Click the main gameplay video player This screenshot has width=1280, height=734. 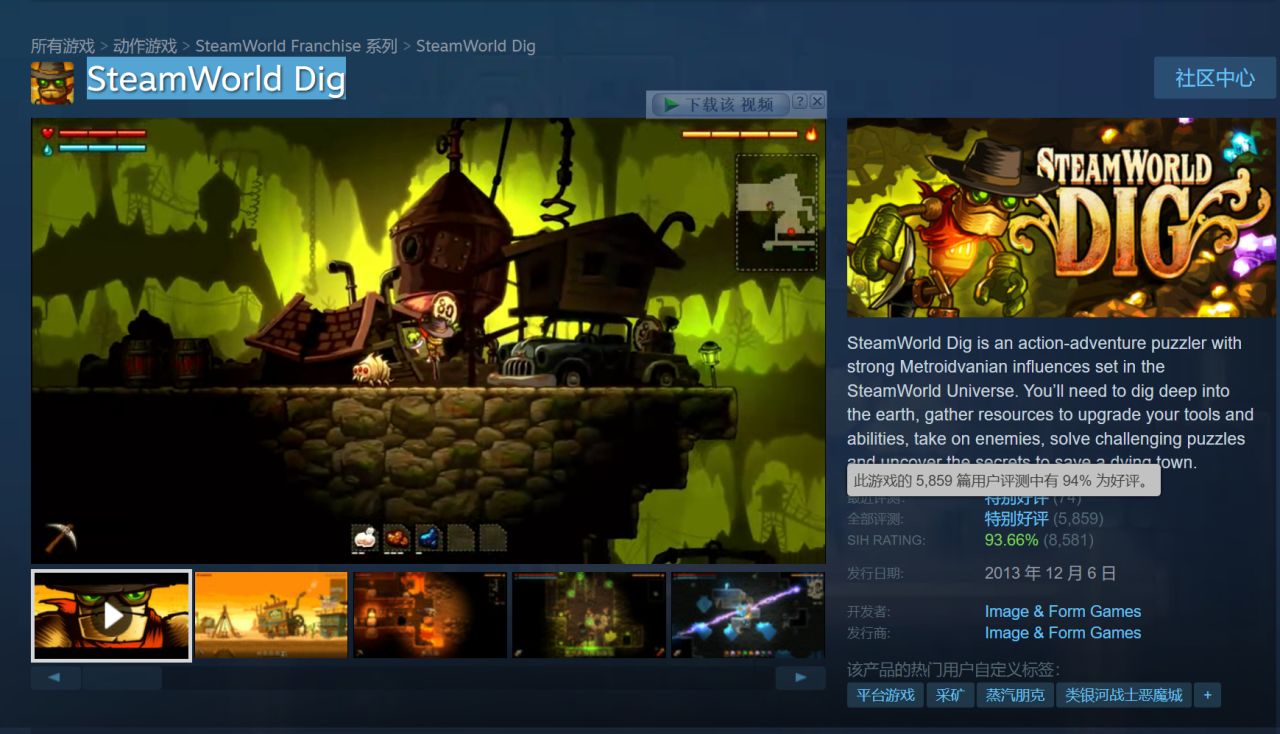click(428, 341)
